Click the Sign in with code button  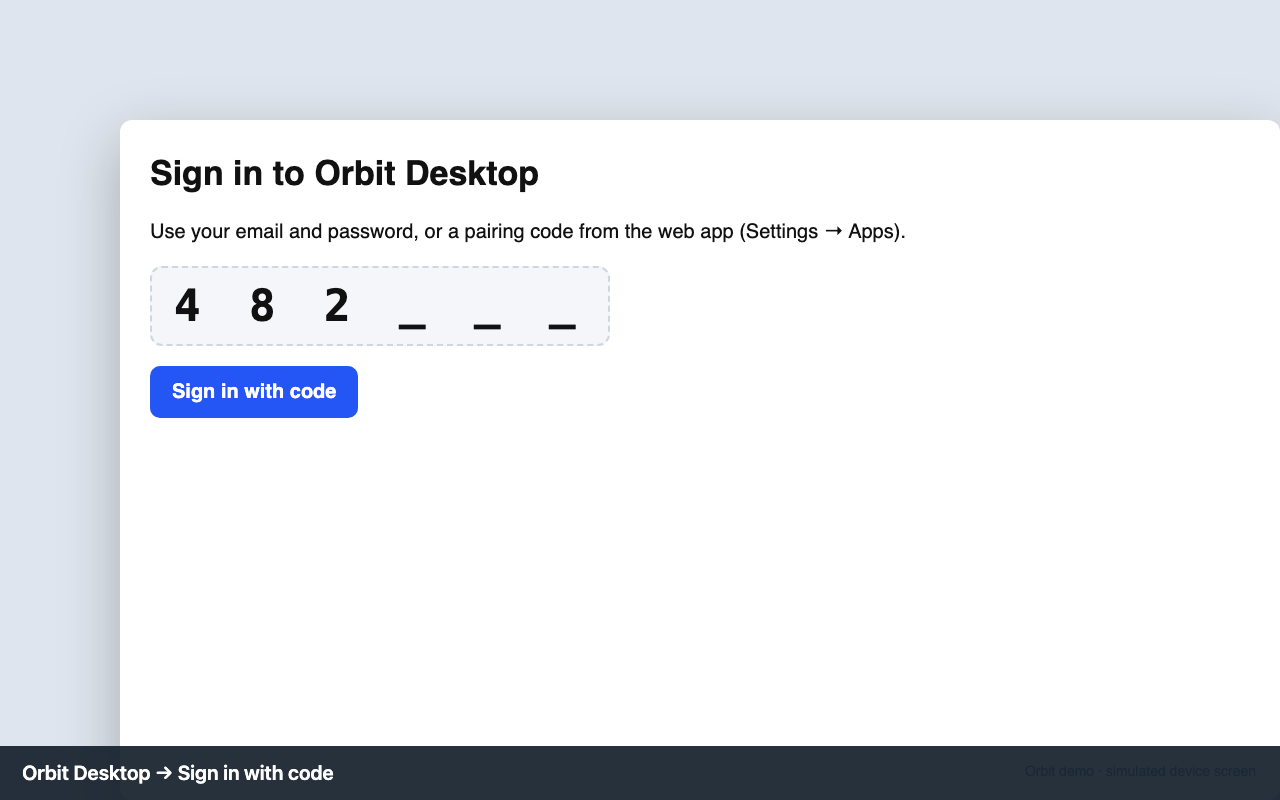pyautogui.click(x=254, y=392)
